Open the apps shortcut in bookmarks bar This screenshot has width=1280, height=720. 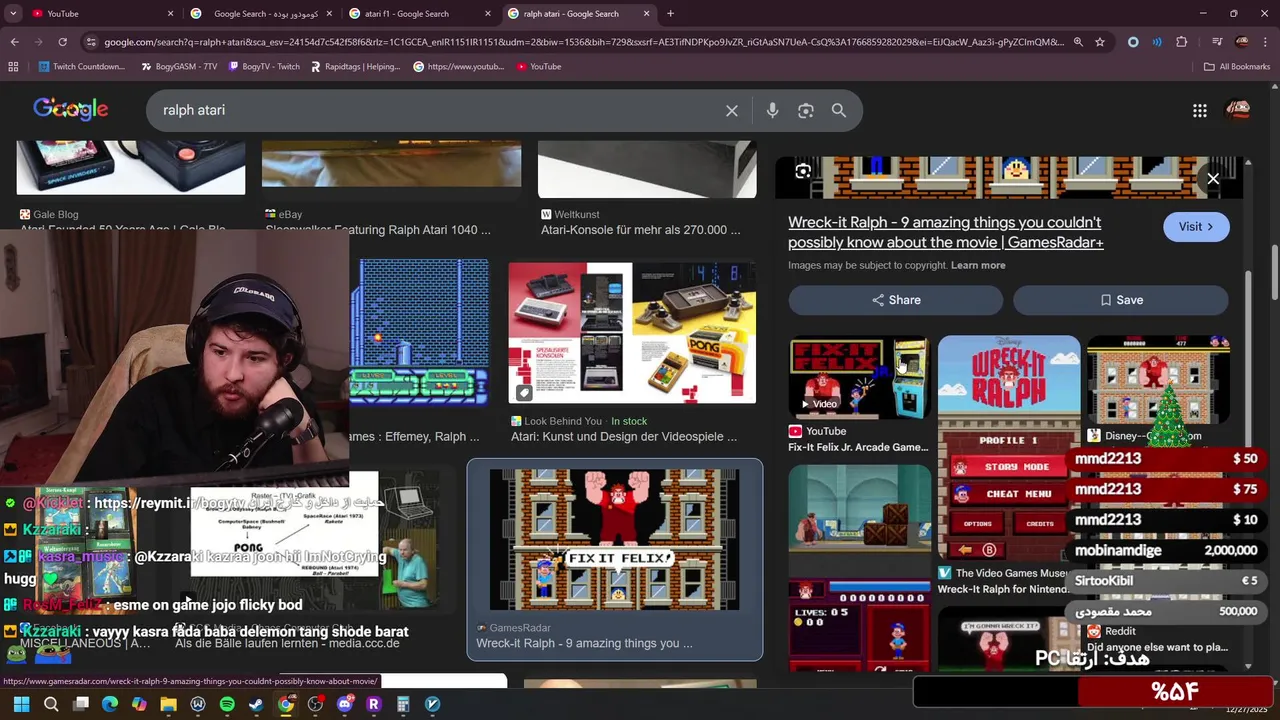13,66
